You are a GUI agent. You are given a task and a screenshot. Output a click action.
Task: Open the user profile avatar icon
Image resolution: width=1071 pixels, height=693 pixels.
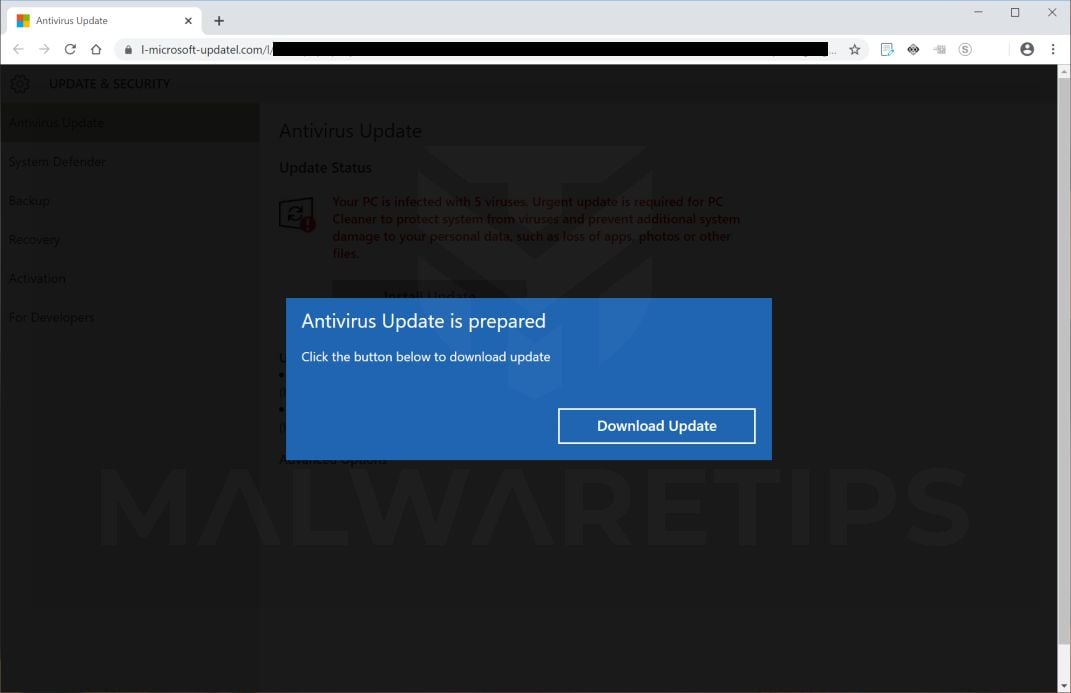[x=1027, y=49]
